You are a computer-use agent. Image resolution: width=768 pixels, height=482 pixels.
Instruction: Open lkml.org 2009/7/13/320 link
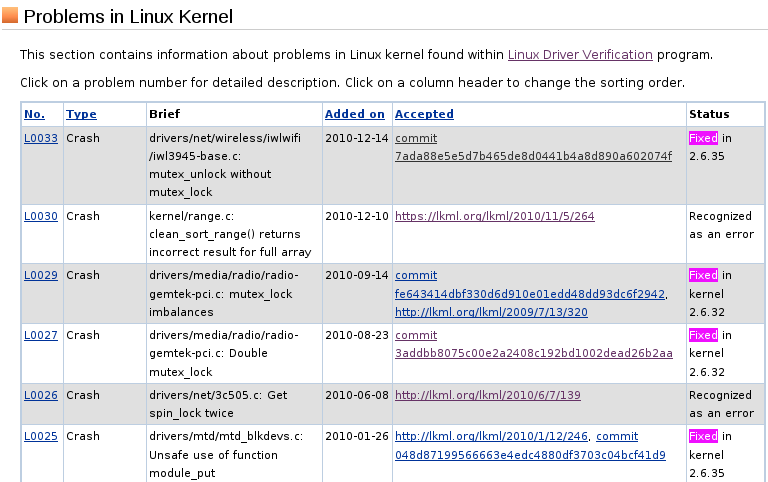pos(491,312)
